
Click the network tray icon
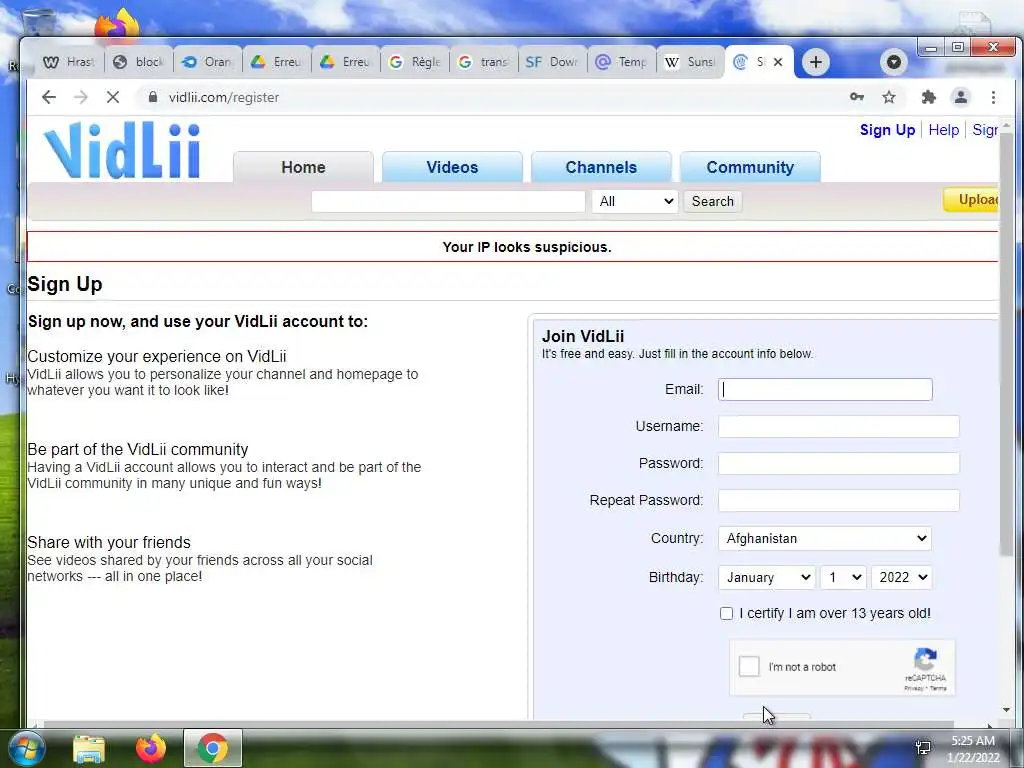click(x=923, y=747)
